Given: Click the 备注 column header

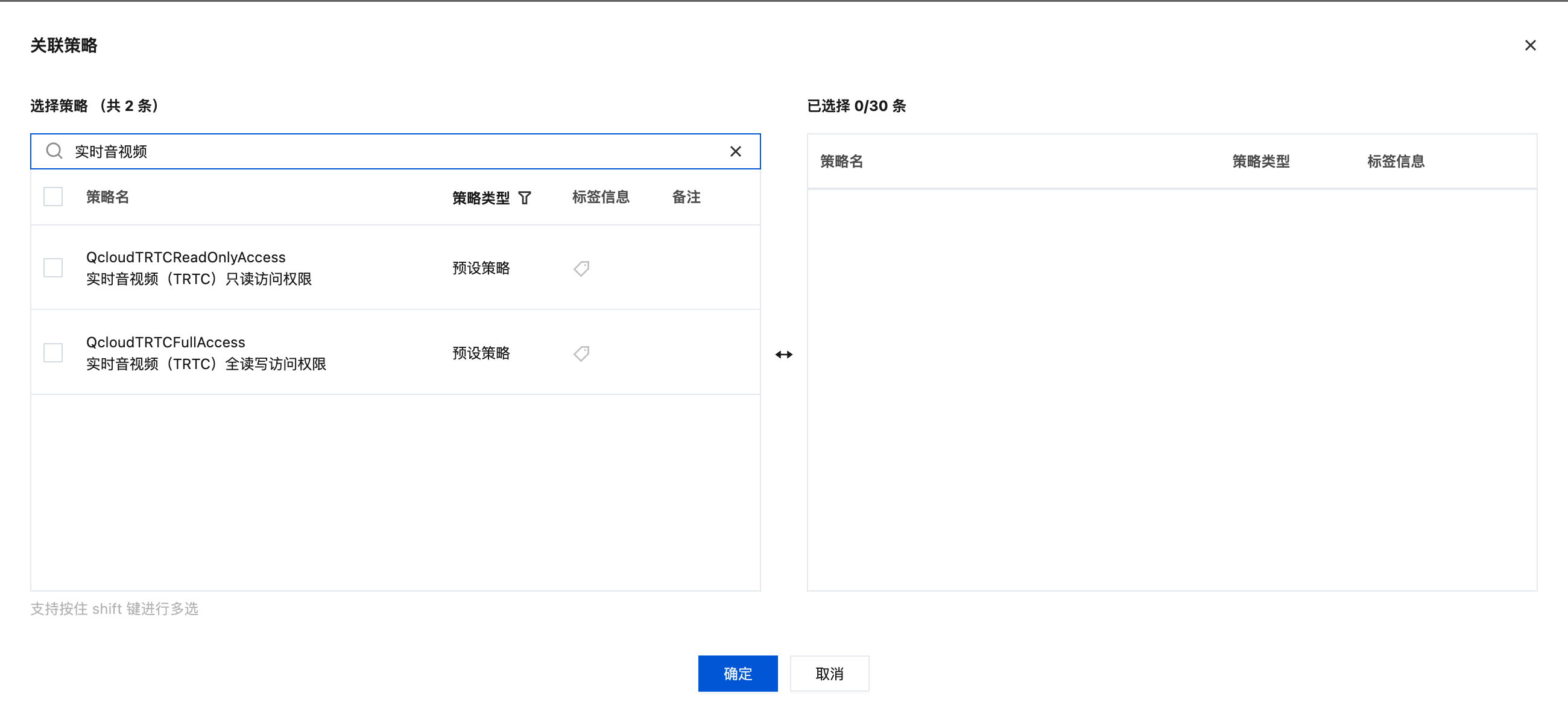Looking at the screenshot, I should click(686, 197).
